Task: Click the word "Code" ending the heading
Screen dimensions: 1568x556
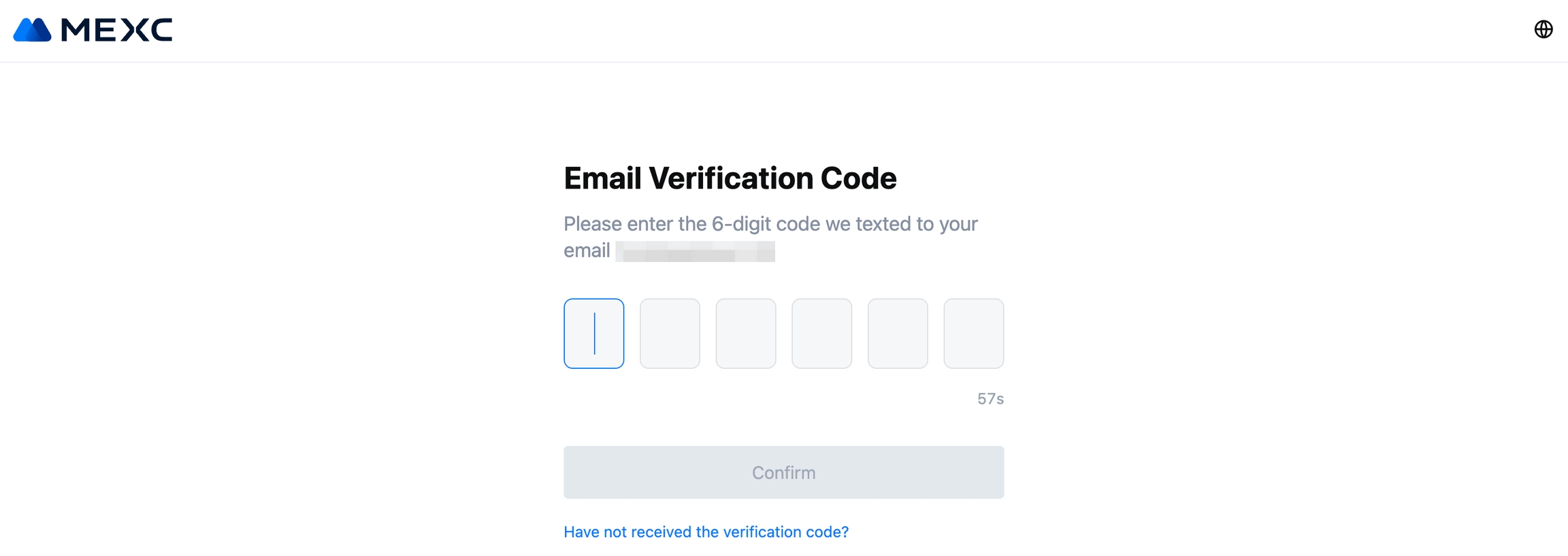Action: 858,178
